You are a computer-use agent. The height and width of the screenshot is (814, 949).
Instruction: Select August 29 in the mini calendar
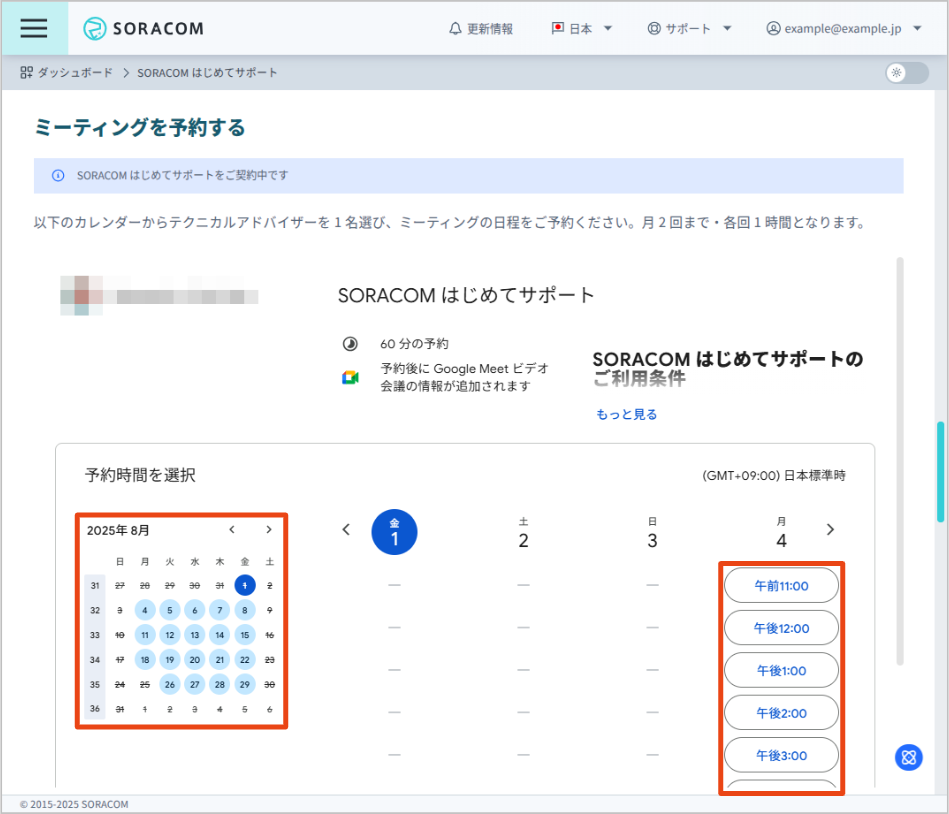pos(245,684)
